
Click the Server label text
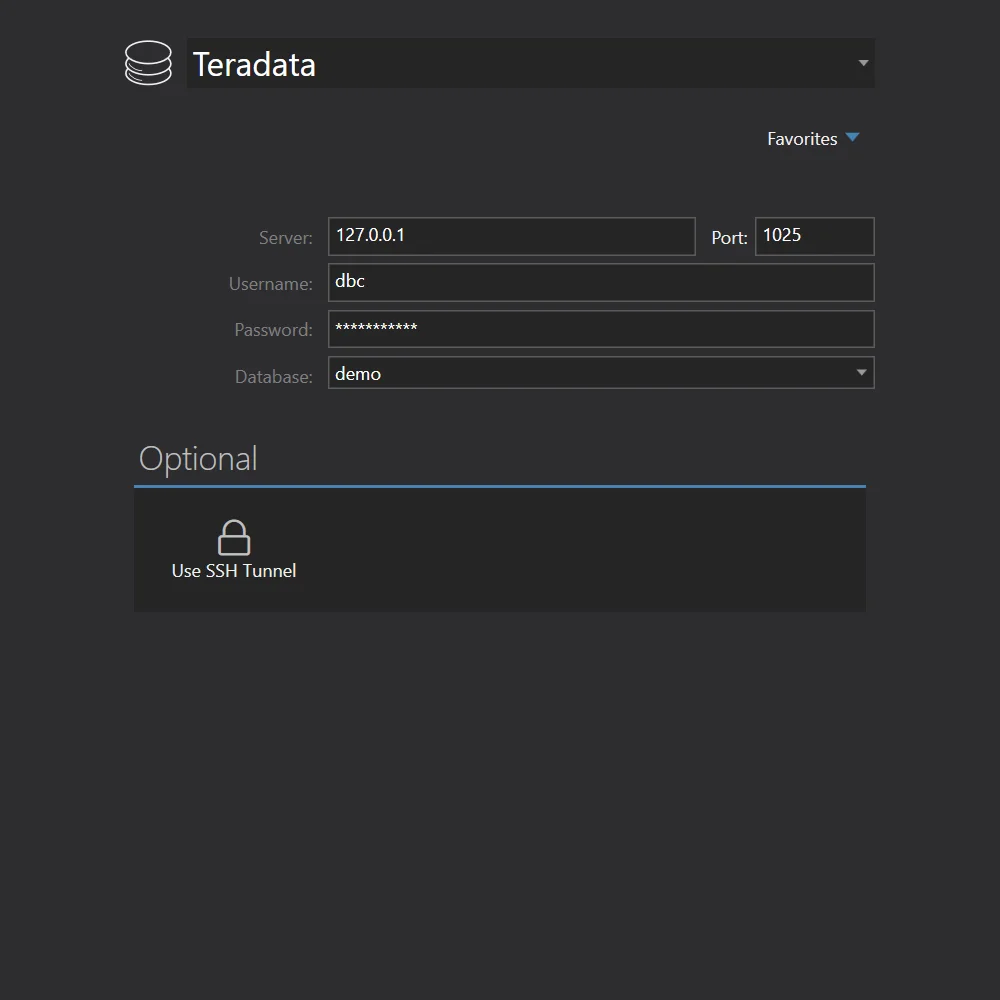pos(285,237)
